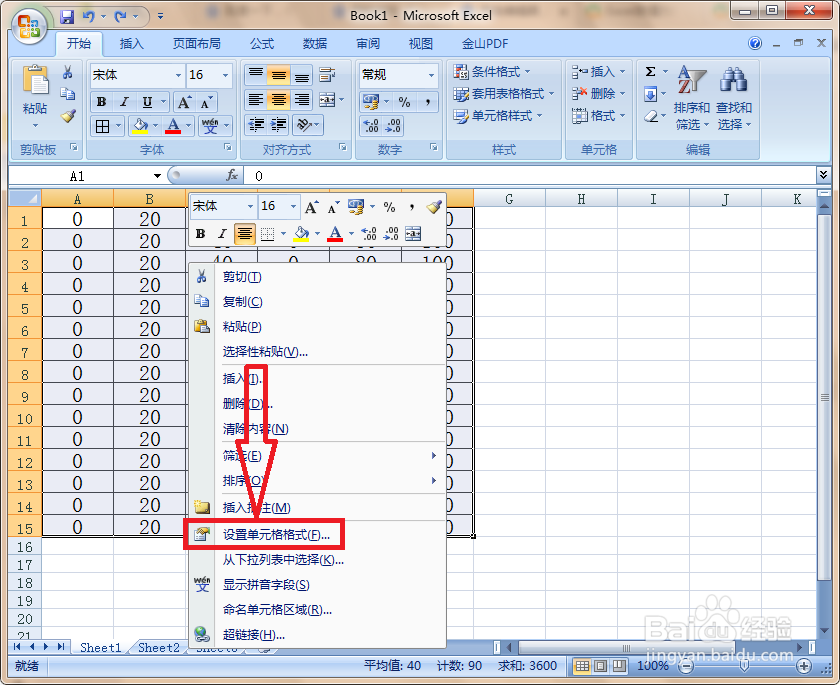Image resolution: width=840 pixels, height=685 pixels.
Task: Click 删除 button in Cells group
Action: tap(598, 94)
